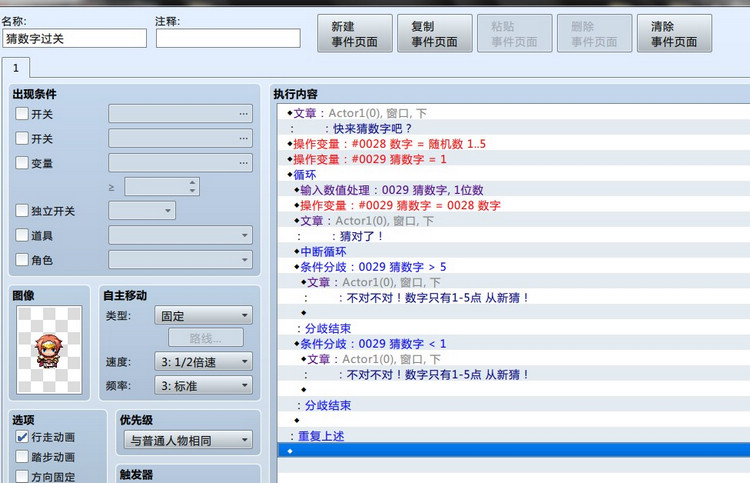The width and height of the screenshot is (750, 483).
Task: Select command 操作变量 #0028 数字 = 随机数 1..5
Action: 514,144
